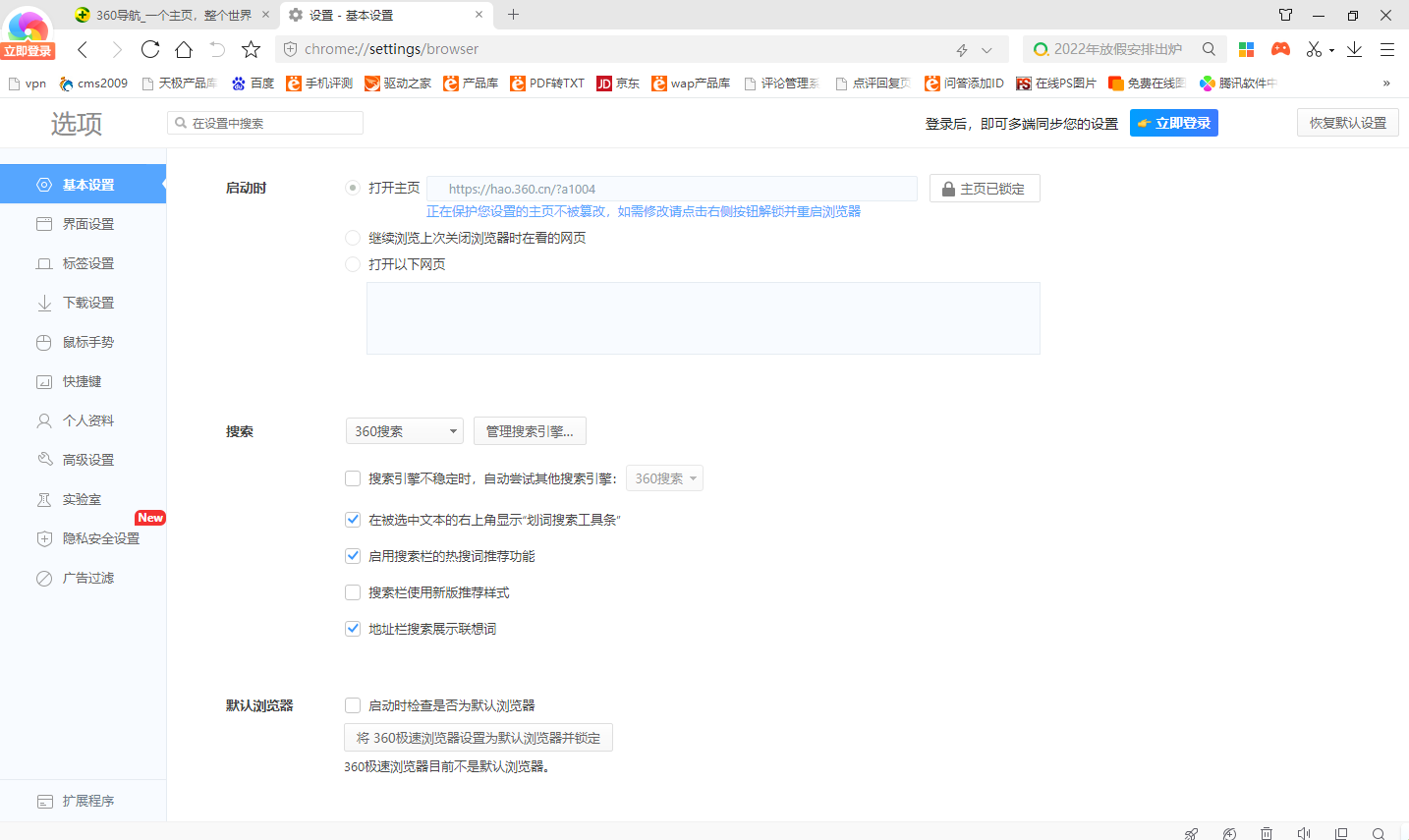The height and width of the screenshot is (840, 1409).
Task: Open the scissors screenshot tool
Action: pyautogui.click(x=1314, y=49)
